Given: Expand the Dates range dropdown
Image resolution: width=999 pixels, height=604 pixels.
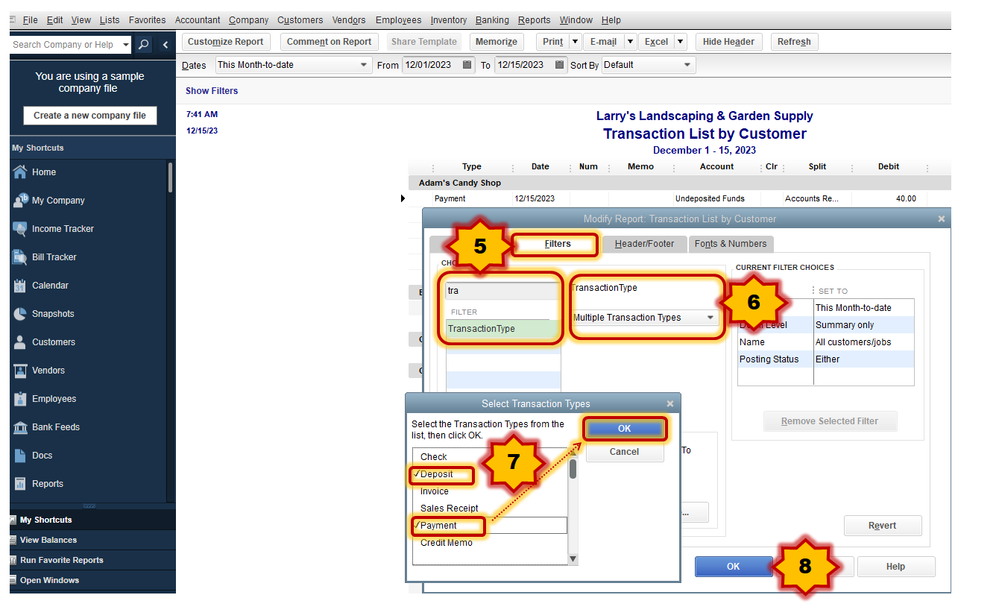Looking at the screenshot, I should [363, 65].
